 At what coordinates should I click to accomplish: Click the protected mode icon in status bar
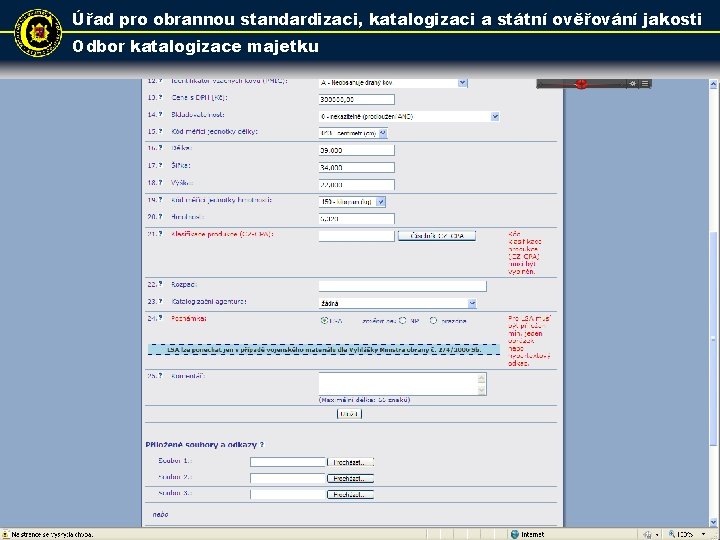pyautogui.click(x=647, y=534)
